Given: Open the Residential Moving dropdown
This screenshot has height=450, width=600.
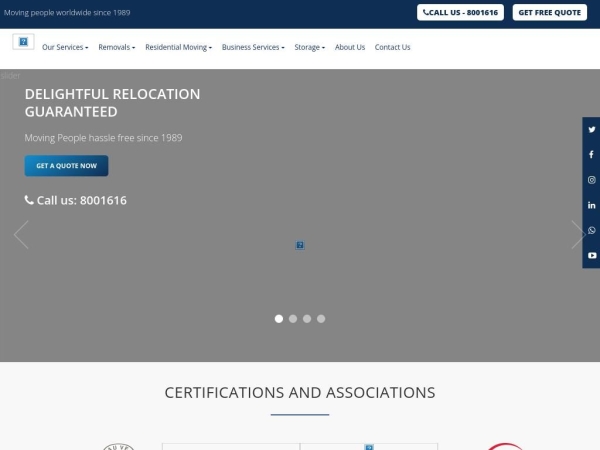Looking at the screenshot, I should click(x=178, y=47).
